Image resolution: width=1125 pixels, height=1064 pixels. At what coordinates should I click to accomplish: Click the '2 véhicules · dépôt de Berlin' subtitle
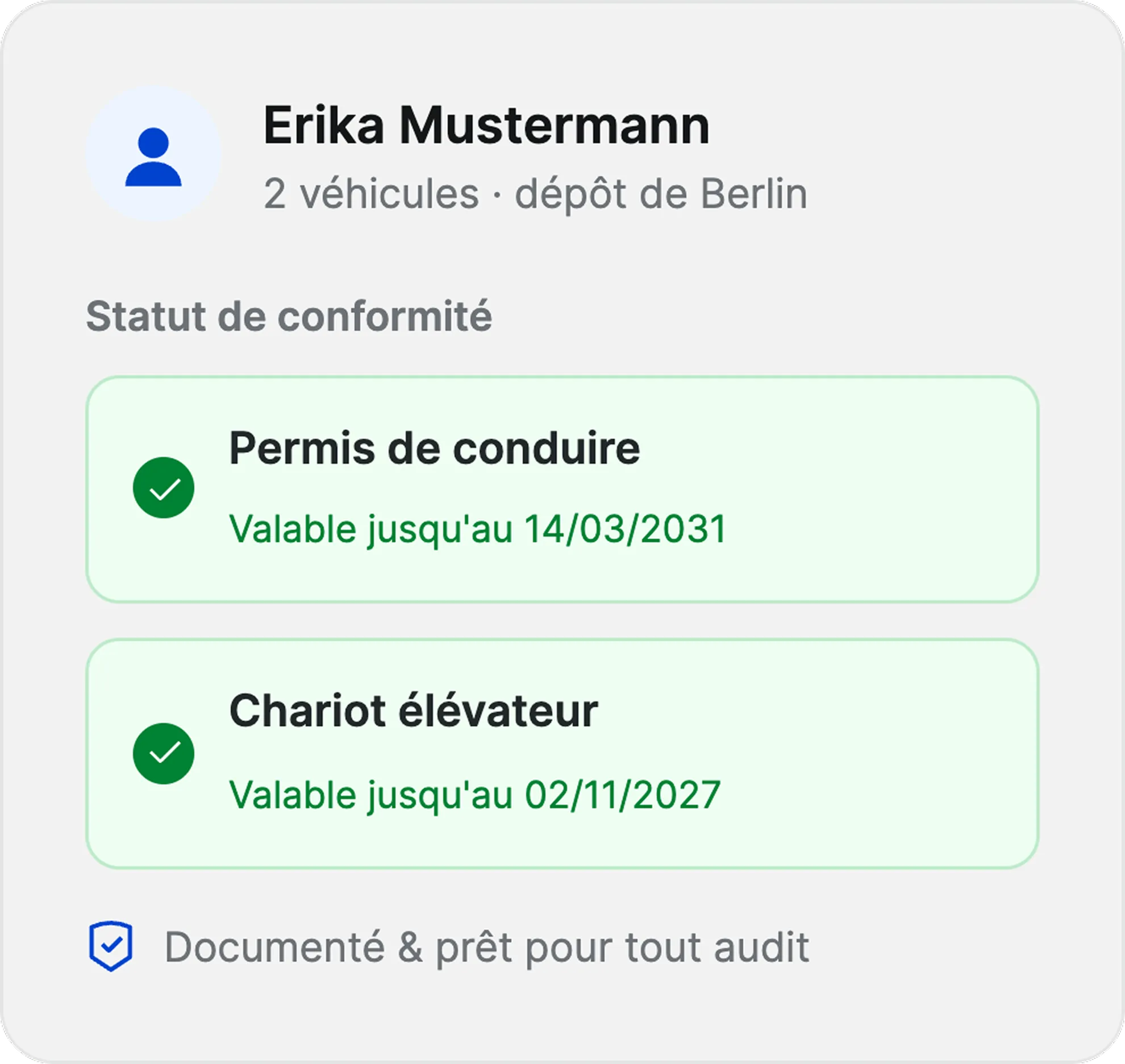click(535, 194)
